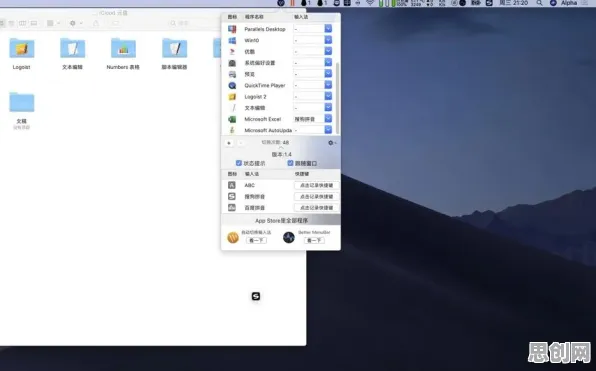
Task: Click the Win10 app icon in list
Action: point(232,40)
